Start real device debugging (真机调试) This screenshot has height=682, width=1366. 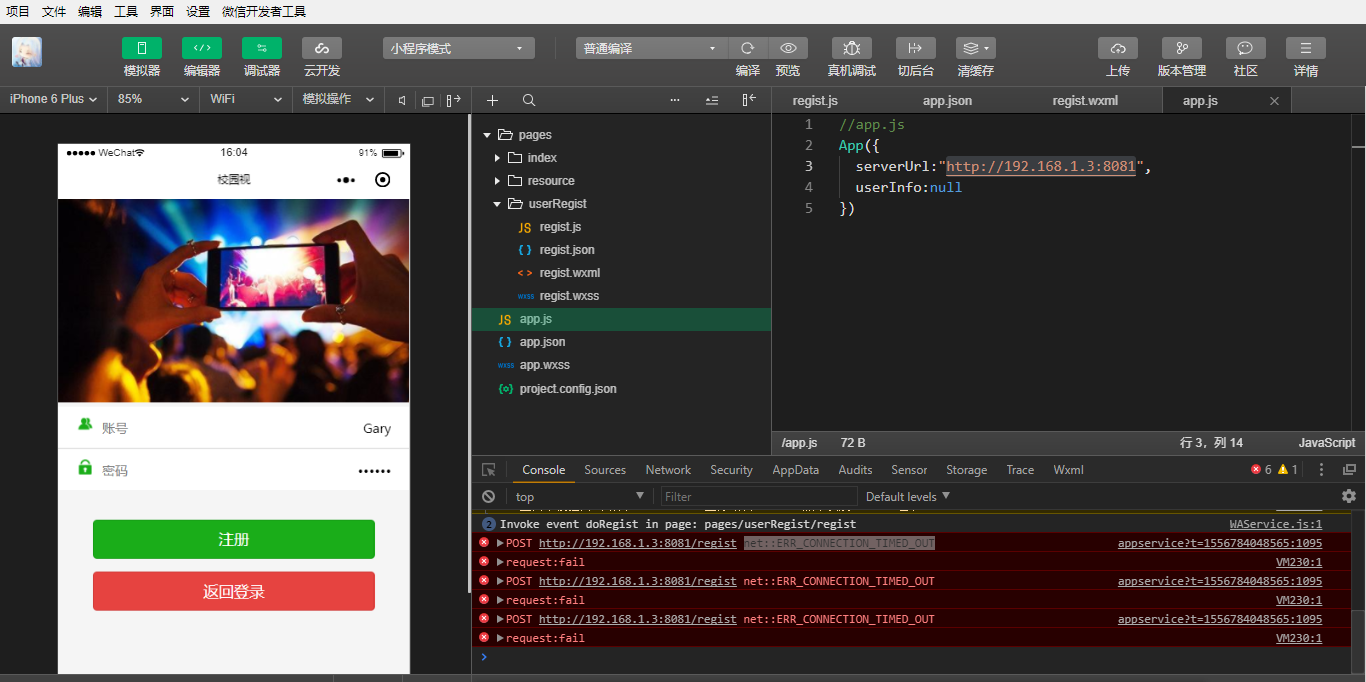[851, 48]
